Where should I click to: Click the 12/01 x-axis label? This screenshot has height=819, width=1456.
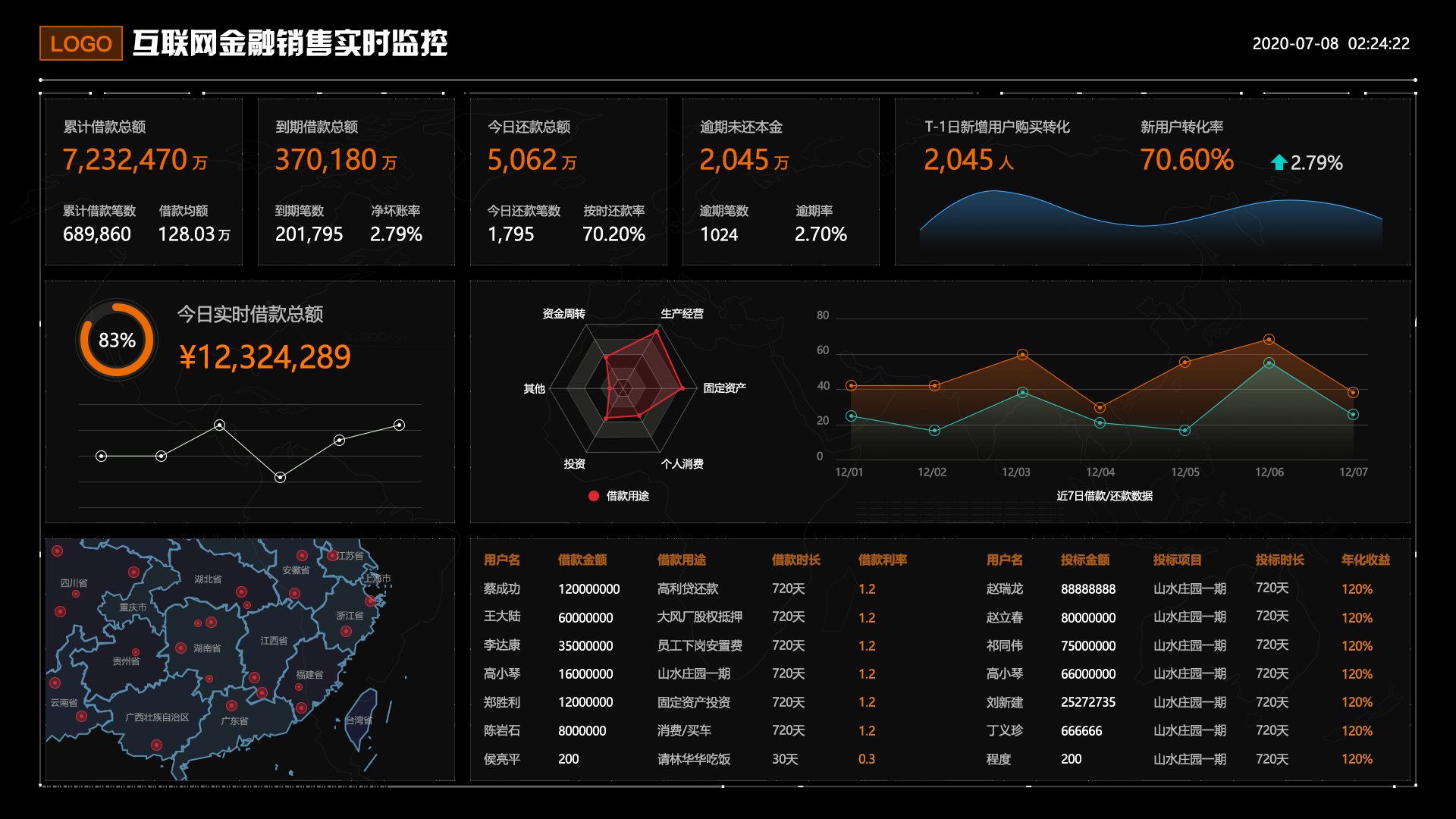click(849, 472)
